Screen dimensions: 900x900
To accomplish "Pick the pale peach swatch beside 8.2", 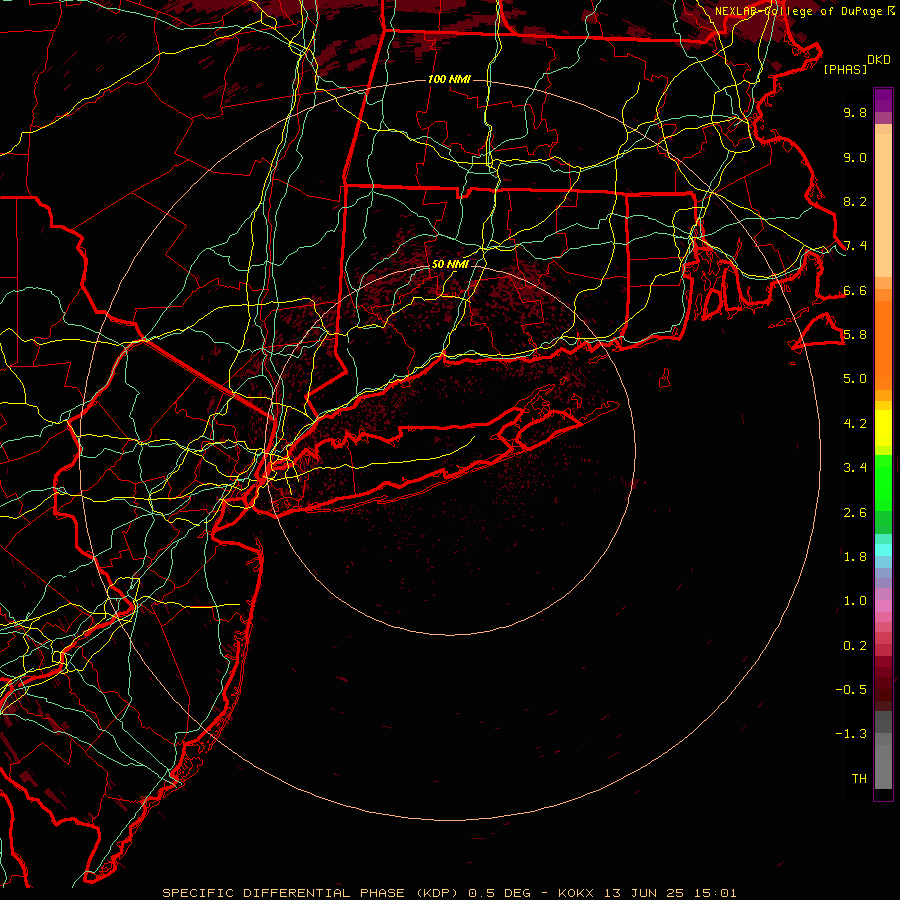I will (883, 205).
